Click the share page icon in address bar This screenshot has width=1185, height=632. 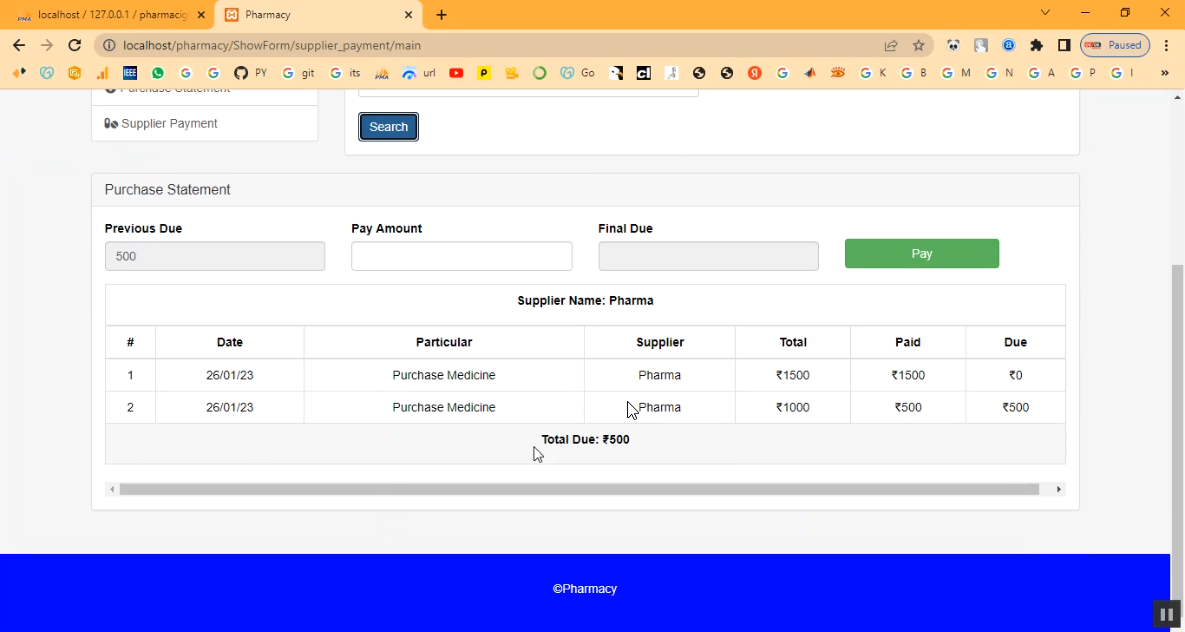pos(890,45)
